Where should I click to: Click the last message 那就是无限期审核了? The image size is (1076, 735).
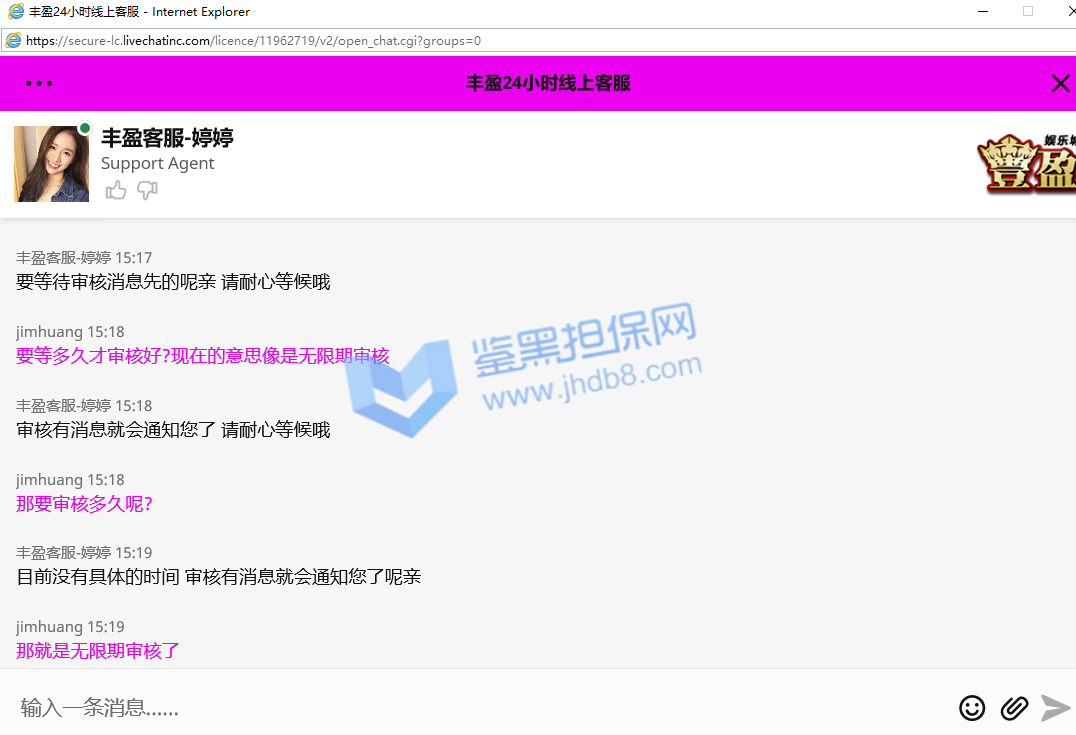coord(98,651)
